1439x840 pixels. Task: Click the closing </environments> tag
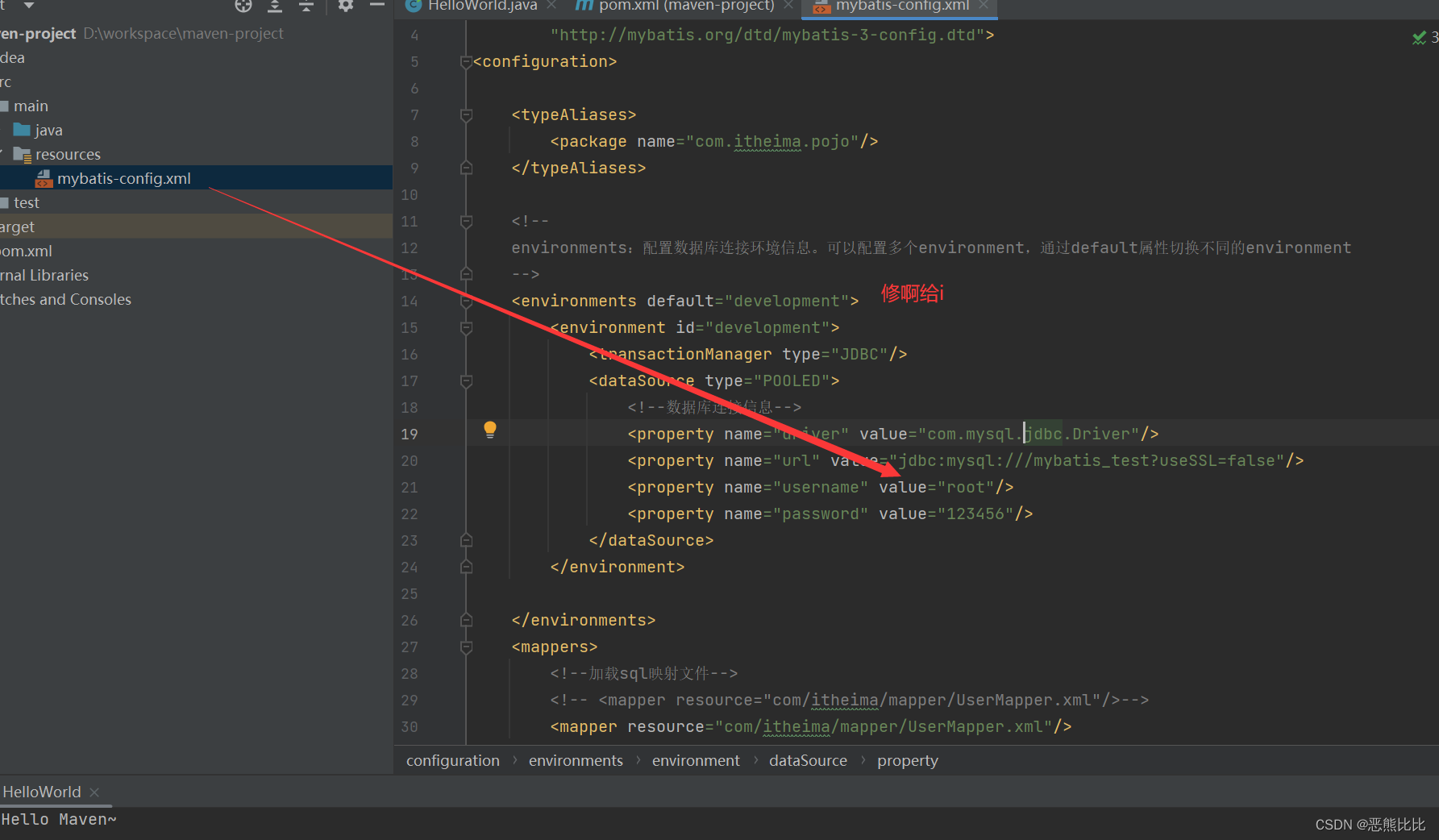click(x=584, y=620)
